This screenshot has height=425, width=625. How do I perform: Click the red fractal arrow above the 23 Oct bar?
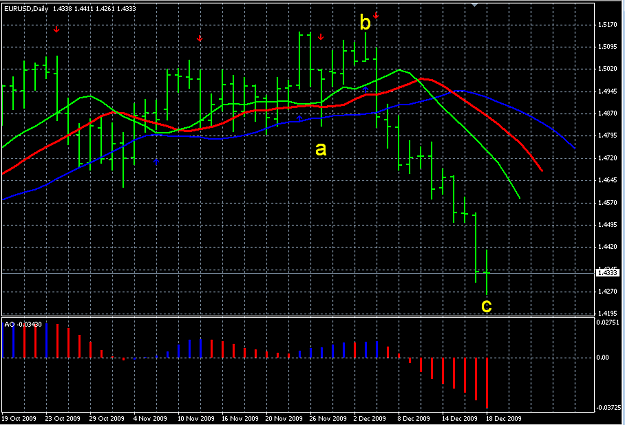(x=57, y=29)
